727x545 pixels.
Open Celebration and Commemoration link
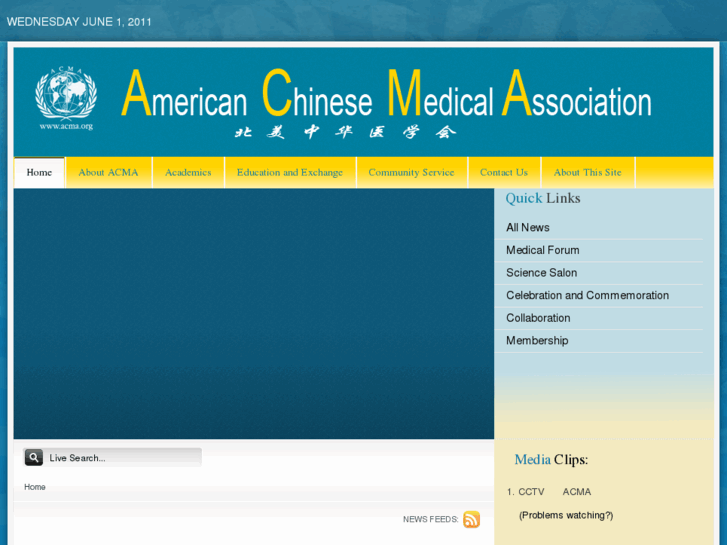(x=587, y=295)
